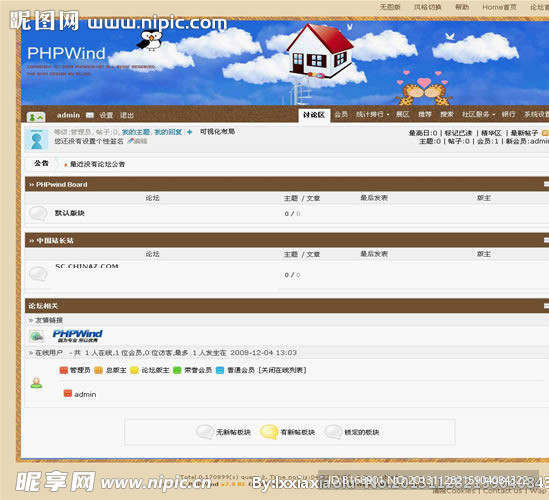
Task: Open the 无图版 link at top
Action: [x=390, y=7]
